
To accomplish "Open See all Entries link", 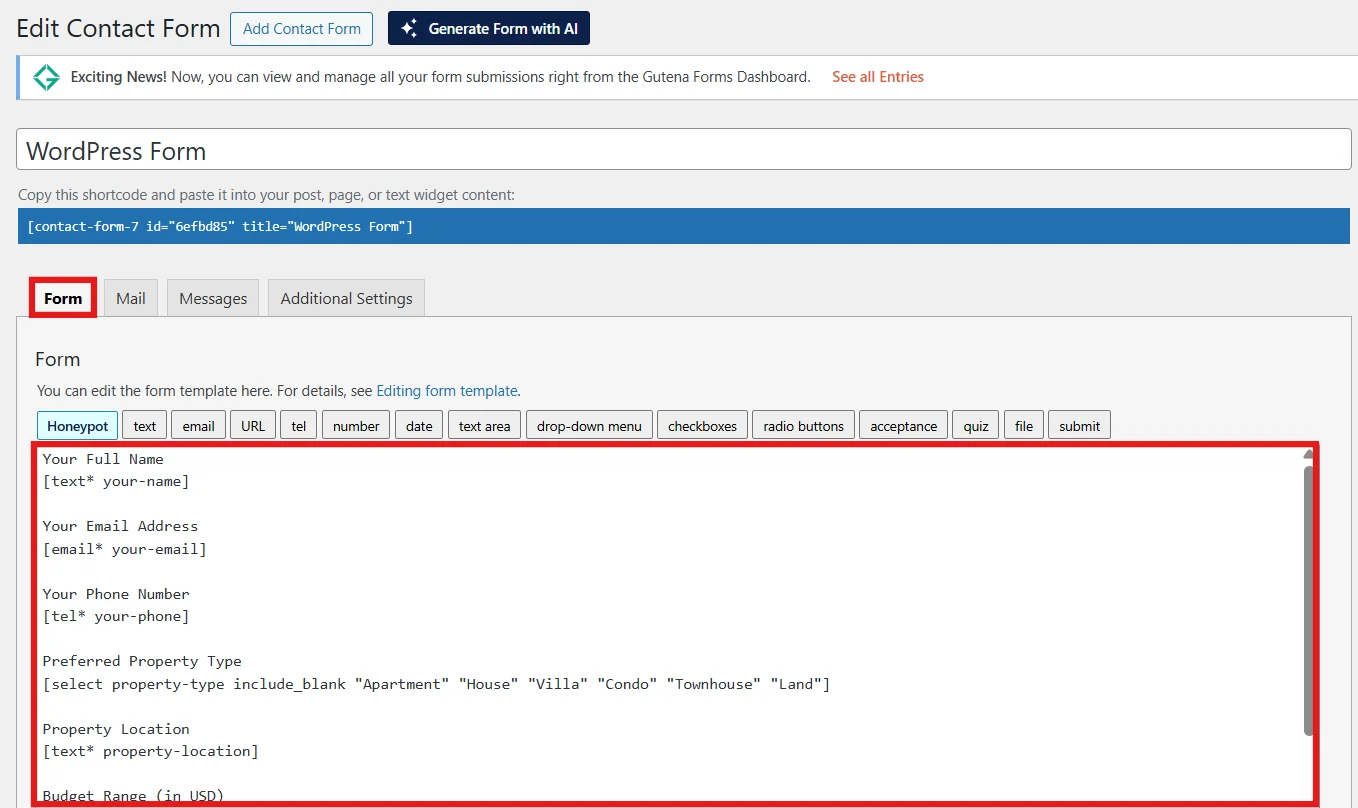I will pyautogui.click(x=878, y=77).
